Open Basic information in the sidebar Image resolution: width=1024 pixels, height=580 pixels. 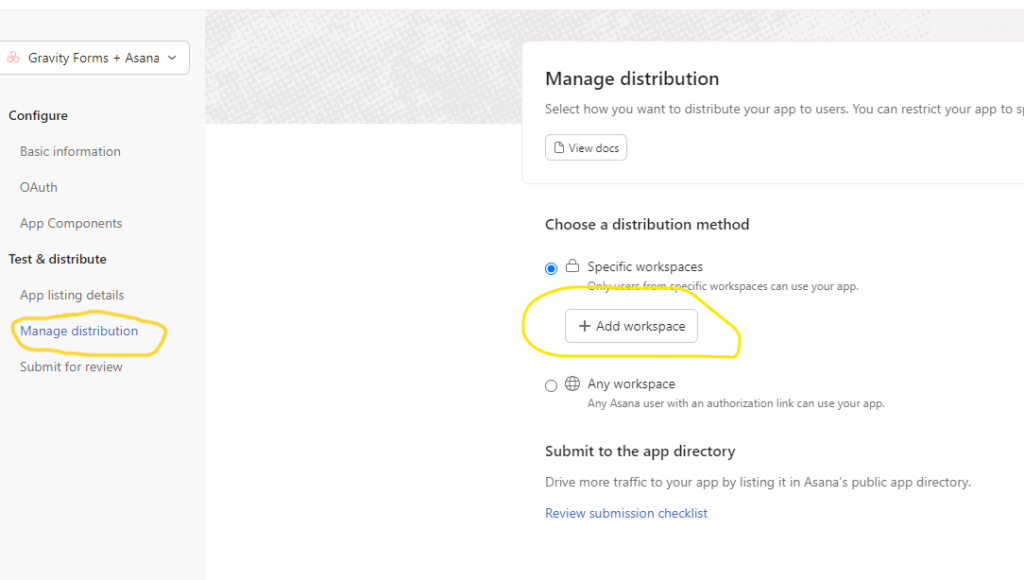tap(70, 152)
